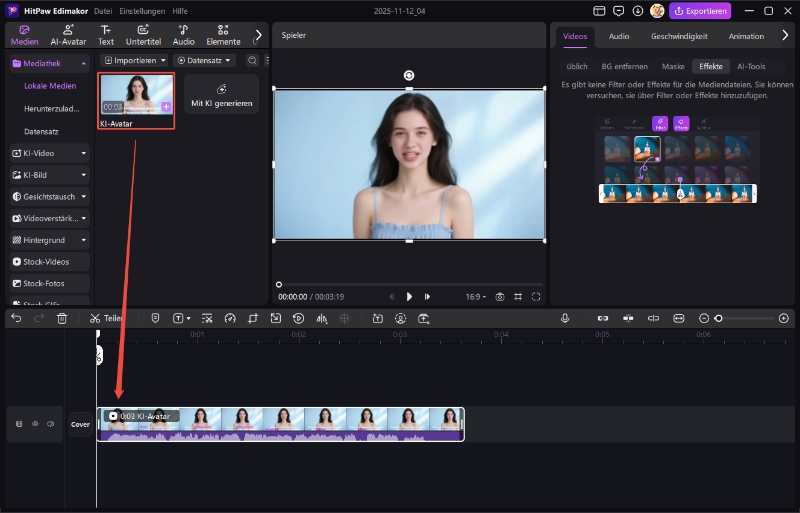Select Lokale Medien in the sidebar
The width and height of the screenshot is (800, 513).
pyautogui.click(x=50, y=86)
